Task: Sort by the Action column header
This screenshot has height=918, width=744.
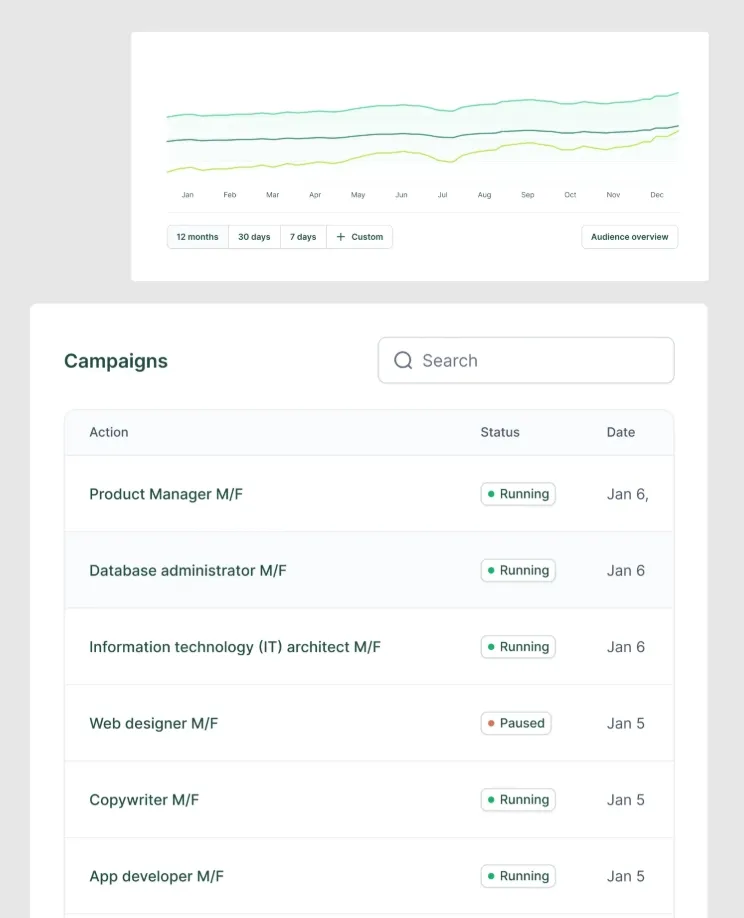Action: (x=109, y=432)
